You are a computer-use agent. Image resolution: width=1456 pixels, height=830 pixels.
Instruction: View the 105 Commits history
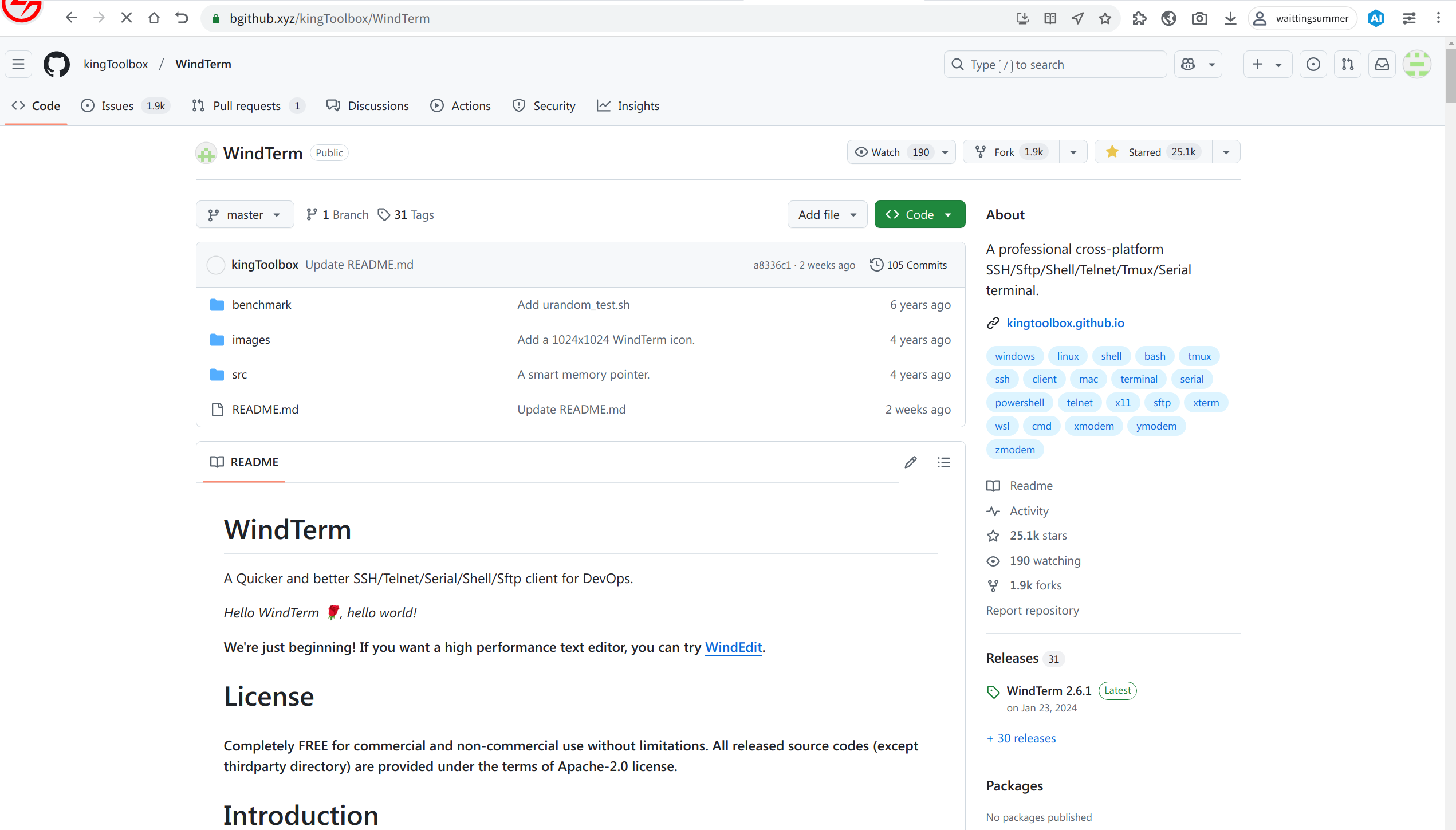point(908,265)
